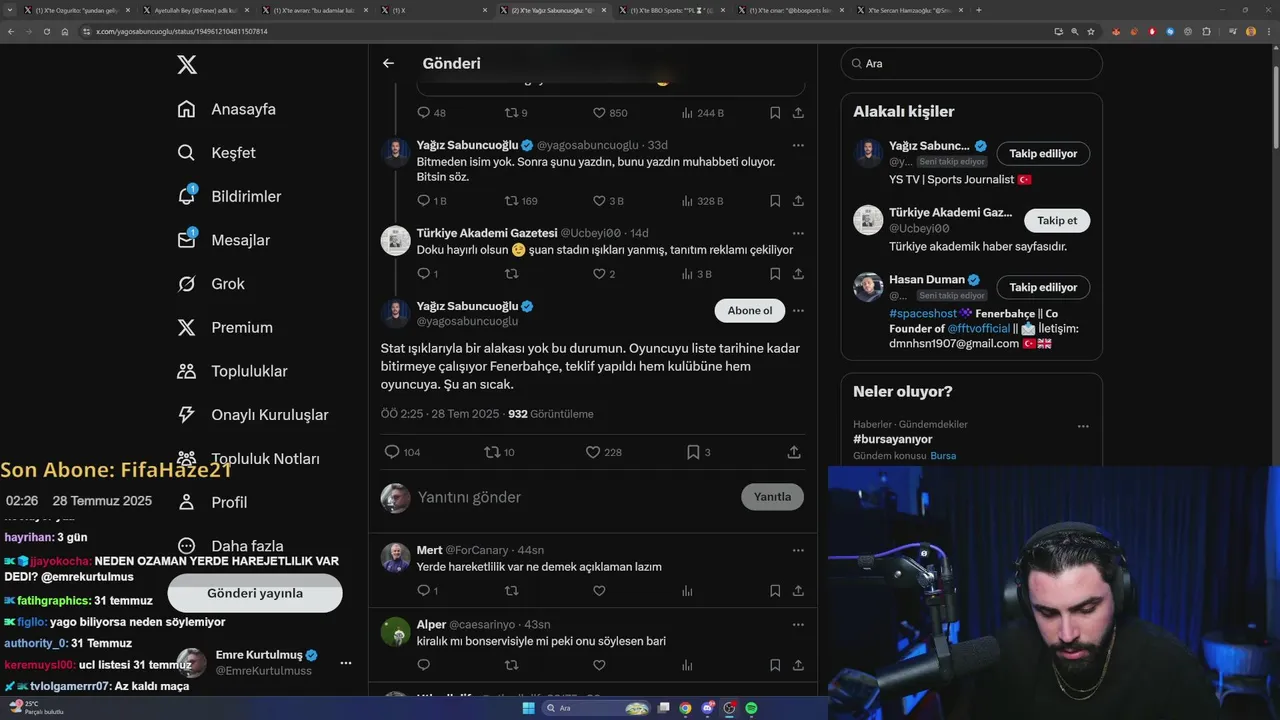Open more options on Alper's reply

coord(798,624)
